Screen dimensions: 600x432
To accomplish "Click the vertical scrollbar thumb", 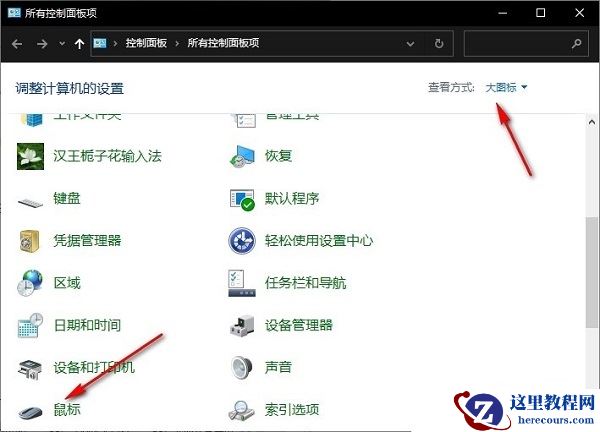I will tap(592, 272).
